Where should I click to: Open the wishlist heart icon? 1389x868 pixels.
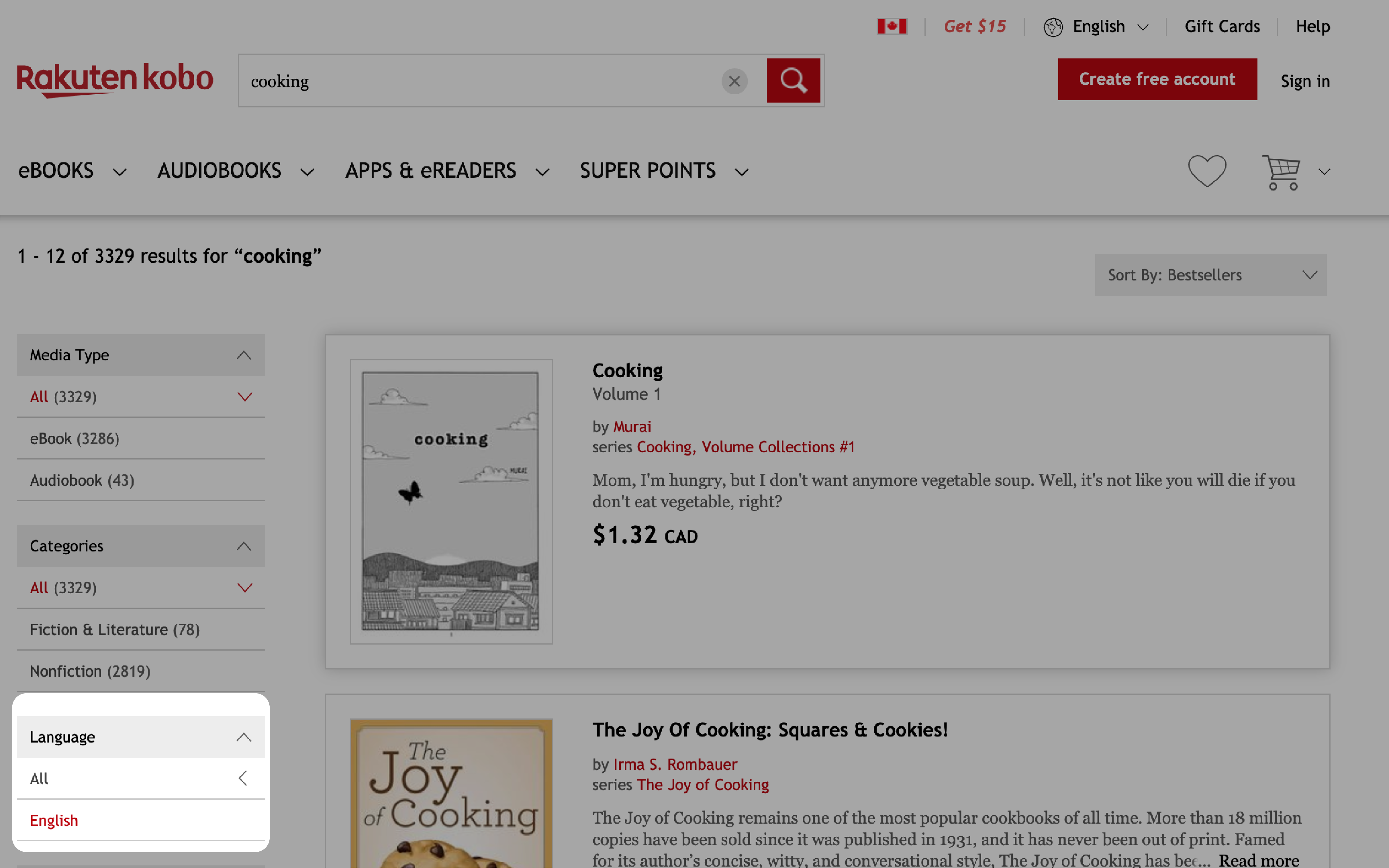point(1206,171)
